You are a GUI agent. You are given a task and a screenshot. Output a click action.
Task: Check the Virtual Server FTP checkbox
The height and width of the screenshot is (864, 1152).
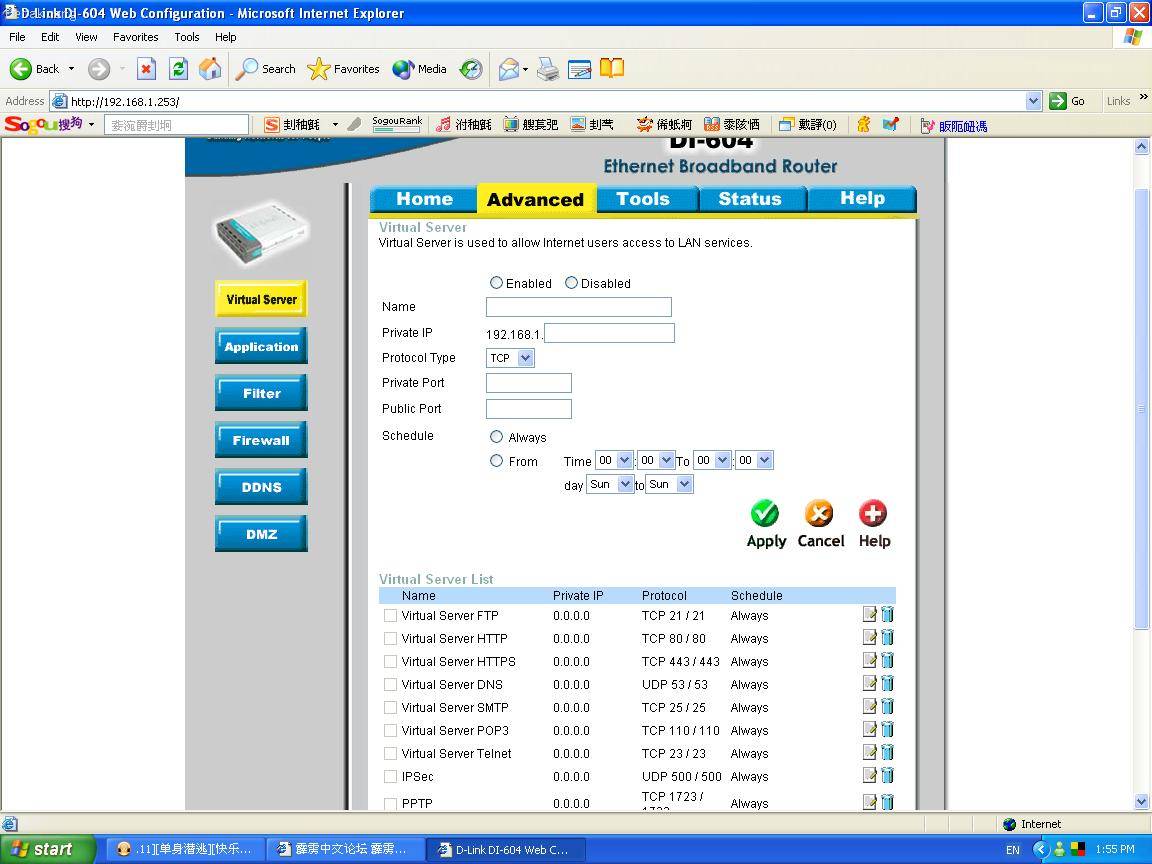pyautogui.click(x=390, y=616)
